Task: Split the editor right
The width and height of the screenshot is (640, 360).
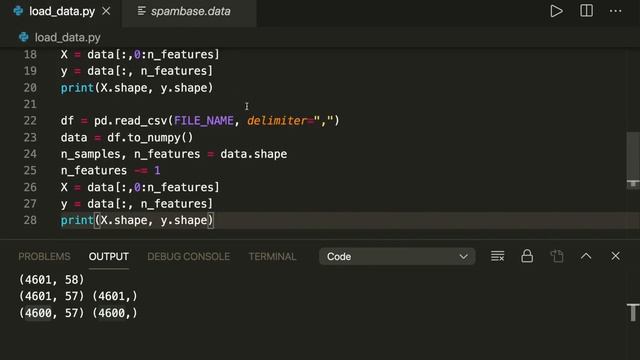Action: [x=586, y=11]
